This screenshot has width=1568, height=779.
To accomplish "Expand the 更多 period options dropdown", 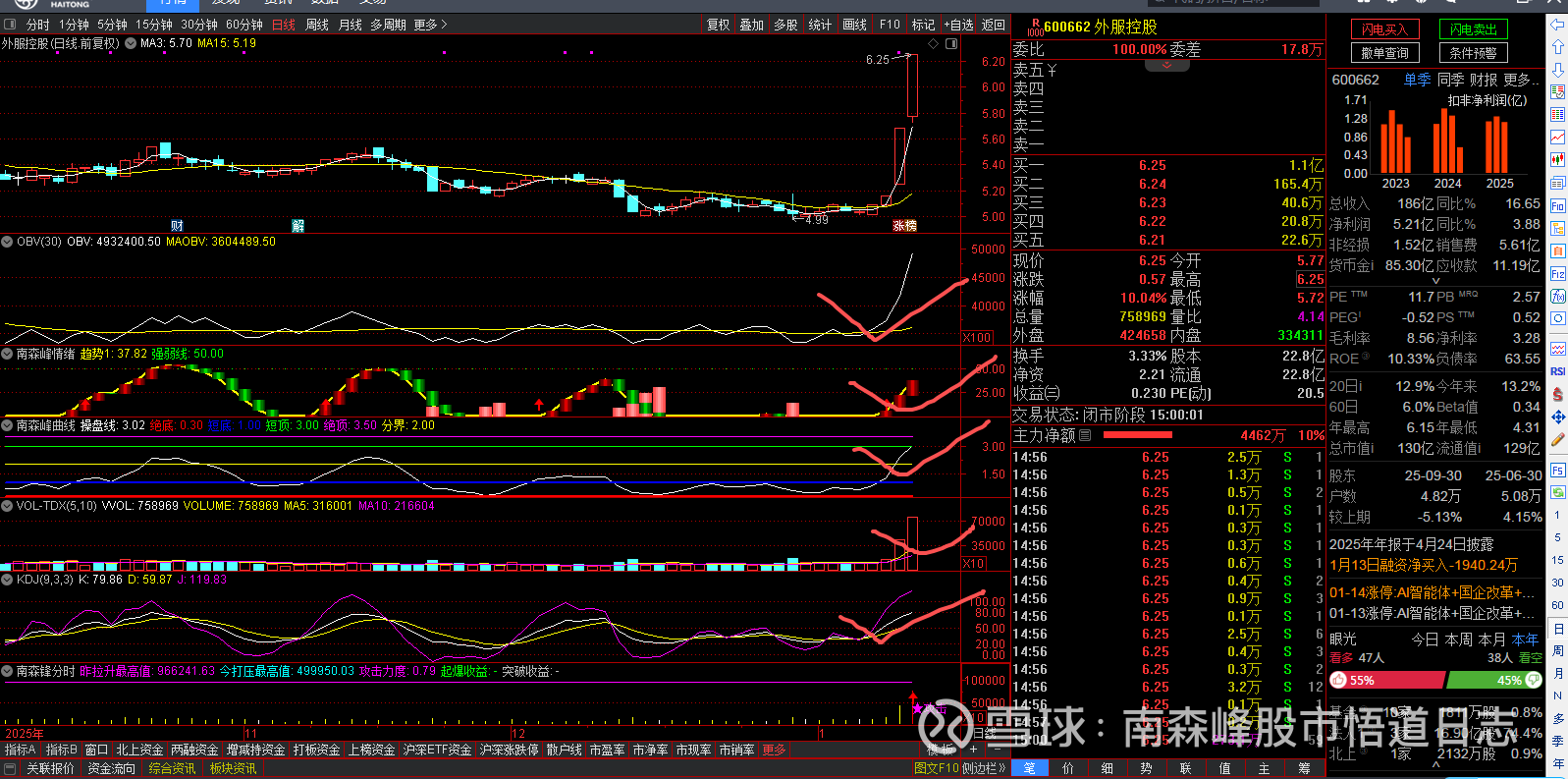I will coord(430,25).
